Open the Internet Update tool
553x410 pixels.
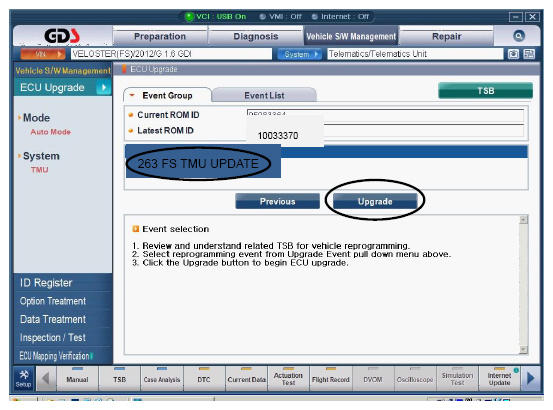click(x=499, y=379)
